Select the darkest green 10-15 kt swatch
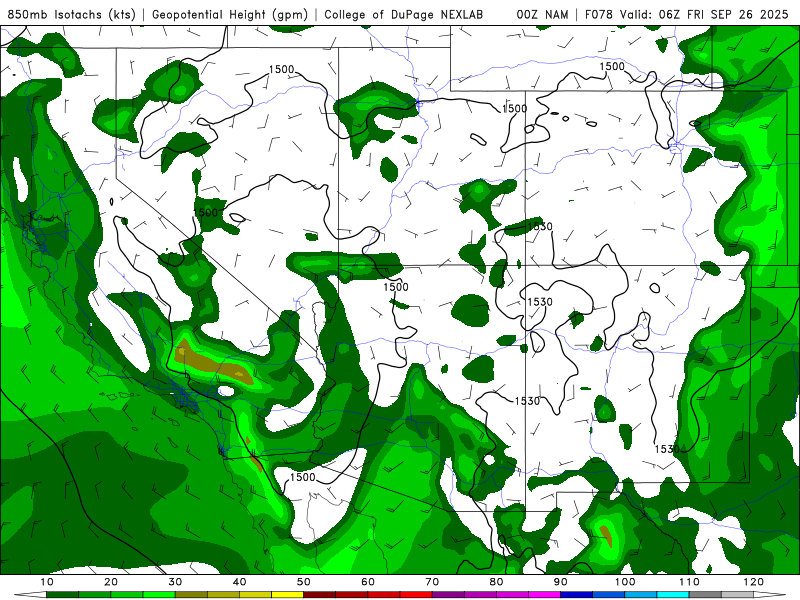This screenshot has height=600, width=800. 62,595
